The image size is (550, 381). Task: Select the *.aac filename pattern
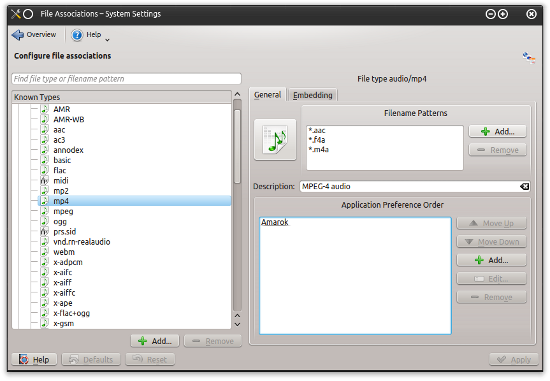point(317,130)
